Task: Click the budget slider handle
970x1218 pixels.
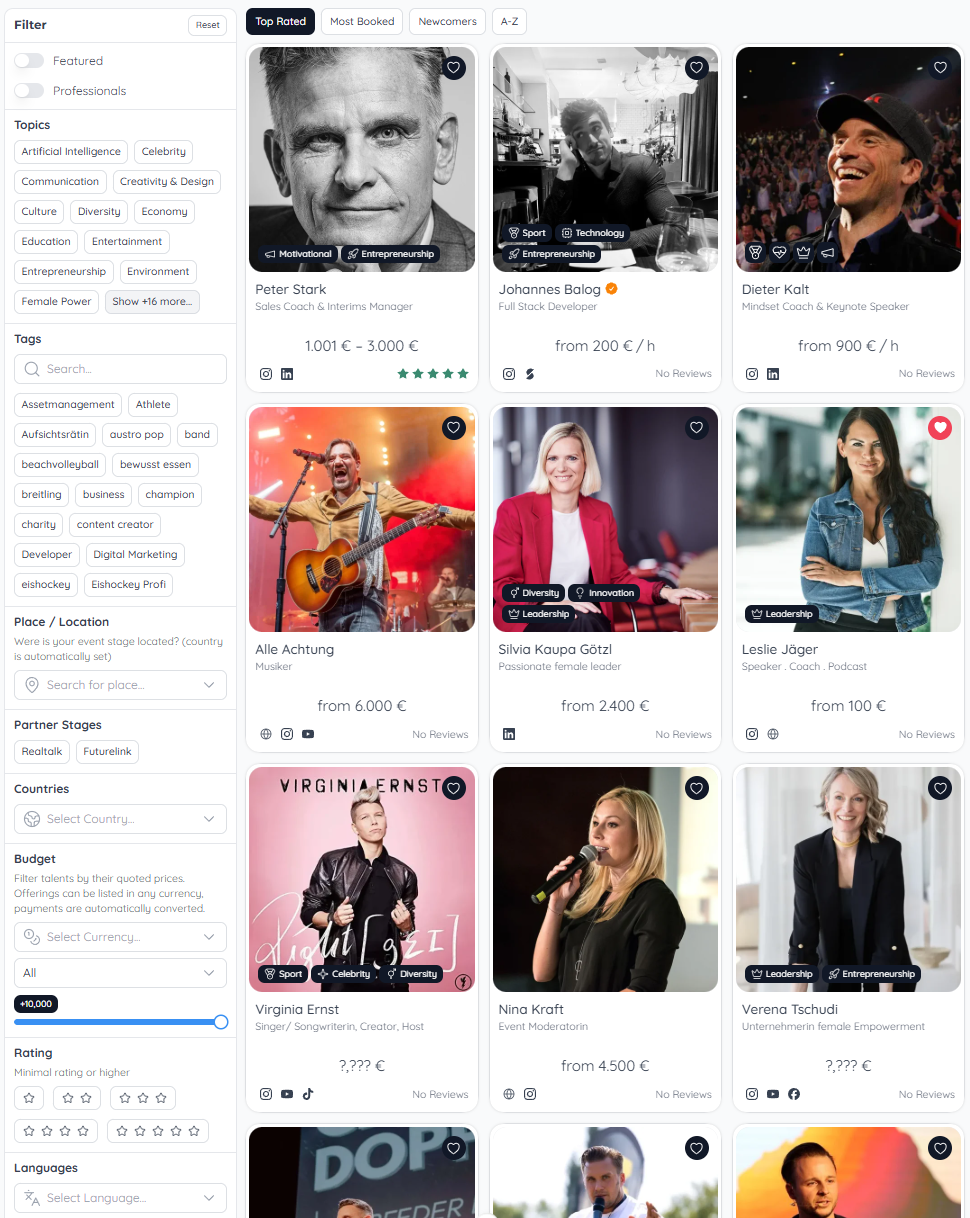Action: 221,1022
